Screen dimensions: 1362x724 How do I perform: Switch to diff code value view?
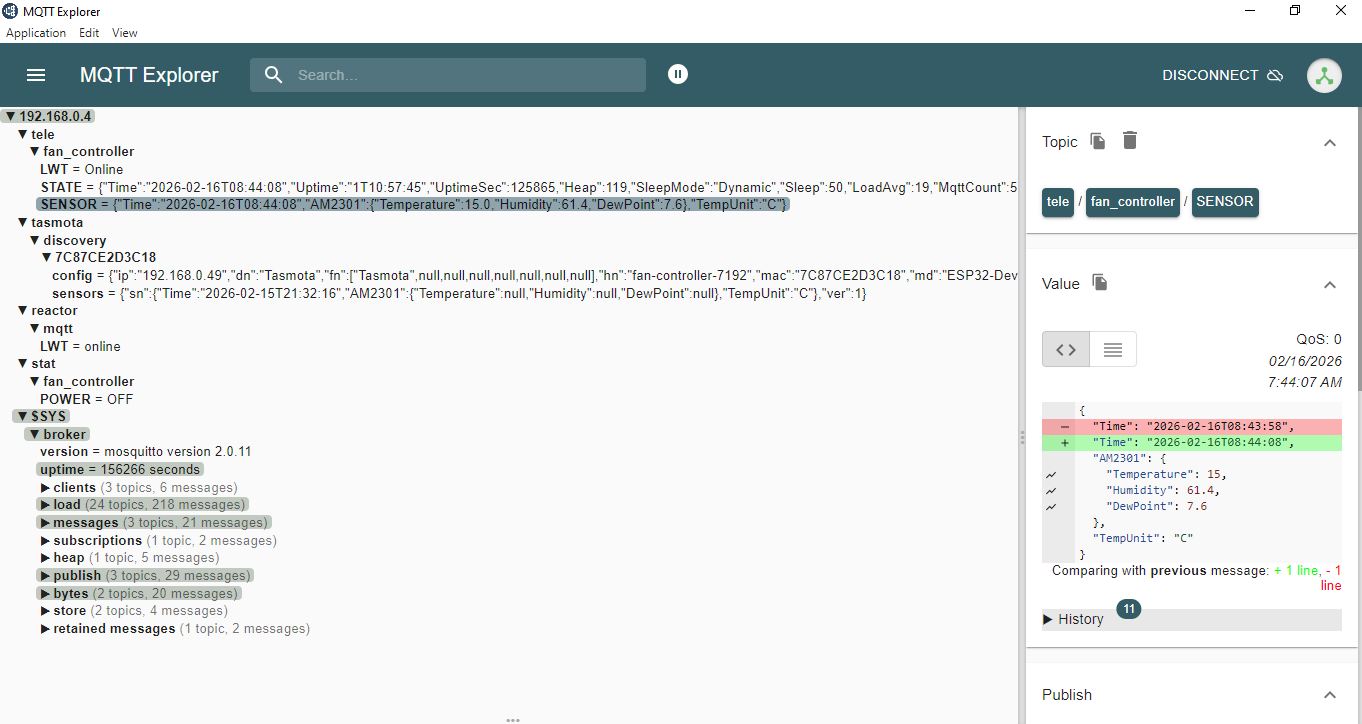1066,349
